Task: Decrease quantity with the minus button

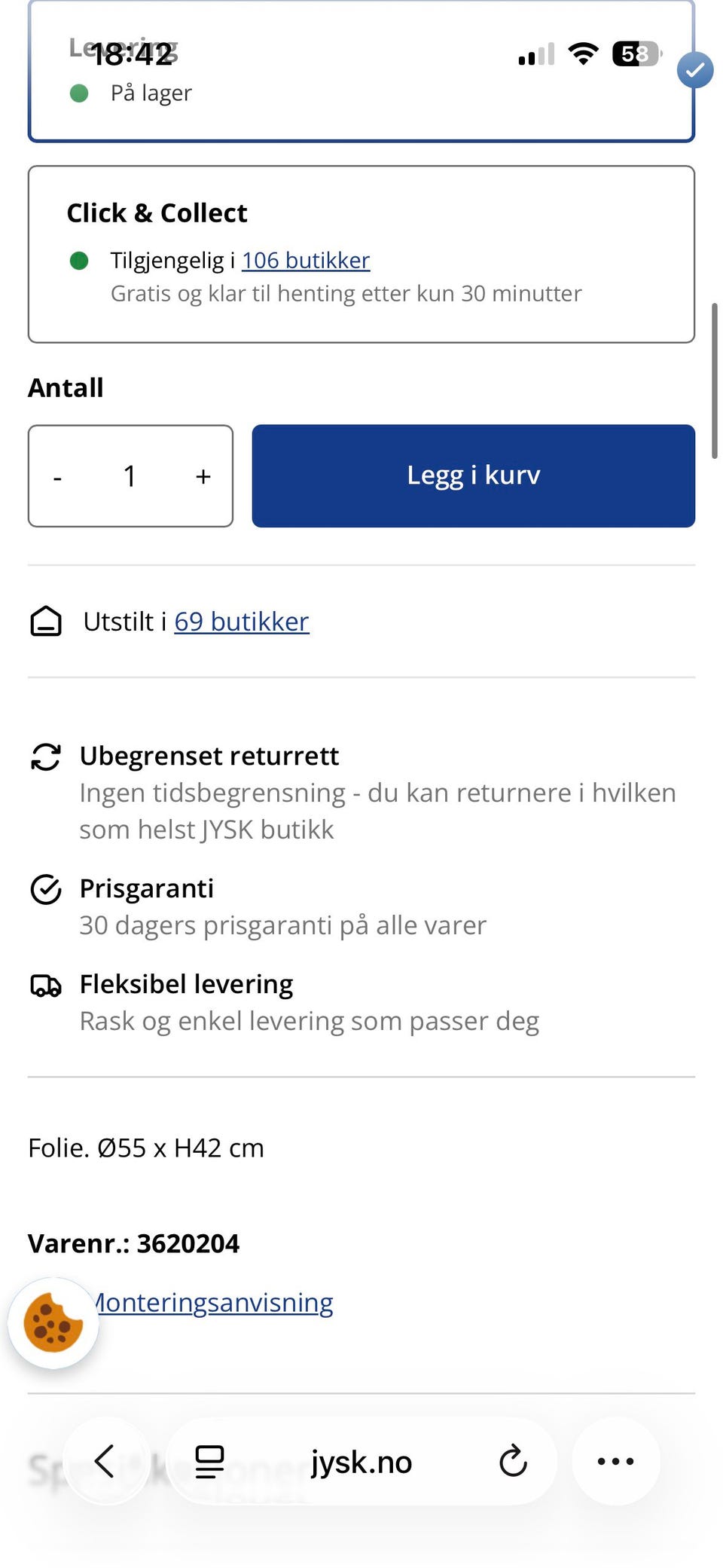Action: point(57,476)
